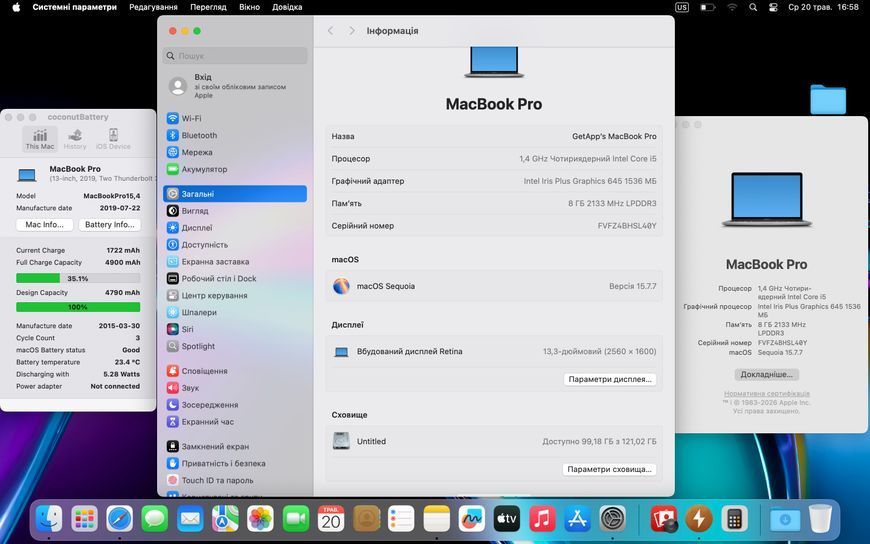Viewport: 870px width, 544px height.
Task: Select Замкнений екран in the sidebar
Action: click(235, 446)
